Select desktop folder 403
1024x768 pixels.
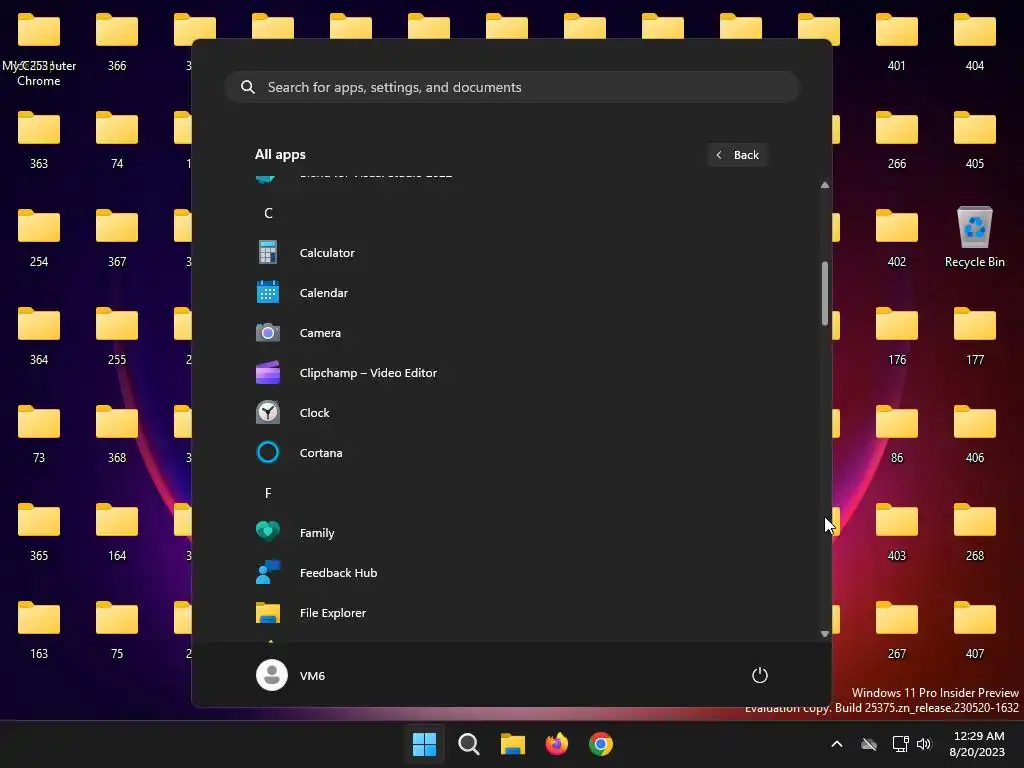coord(897,531)
